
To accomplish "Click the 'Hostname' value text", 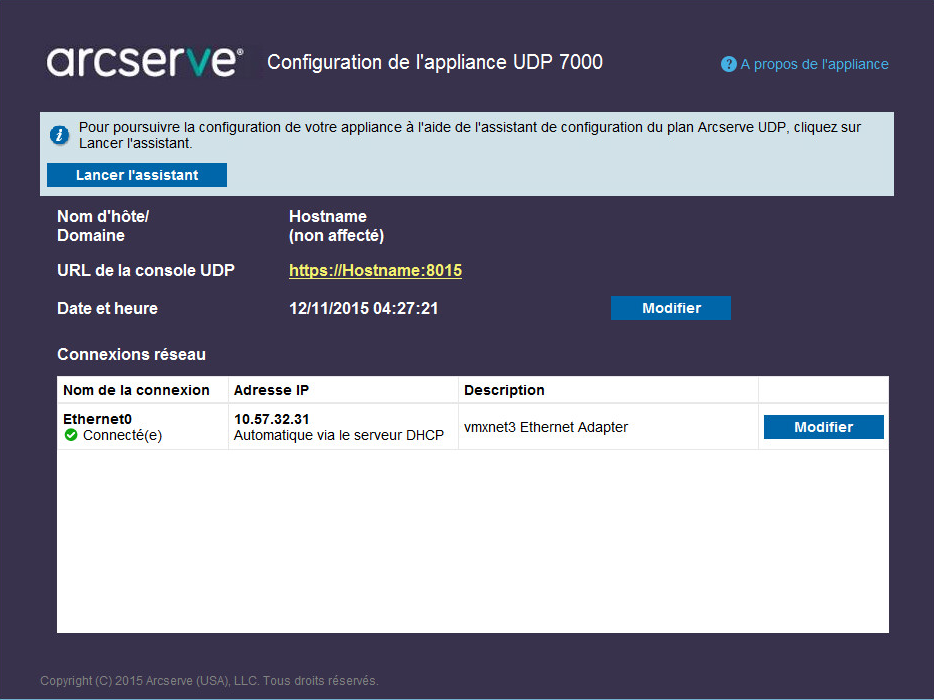I will [x=328, y=216].
